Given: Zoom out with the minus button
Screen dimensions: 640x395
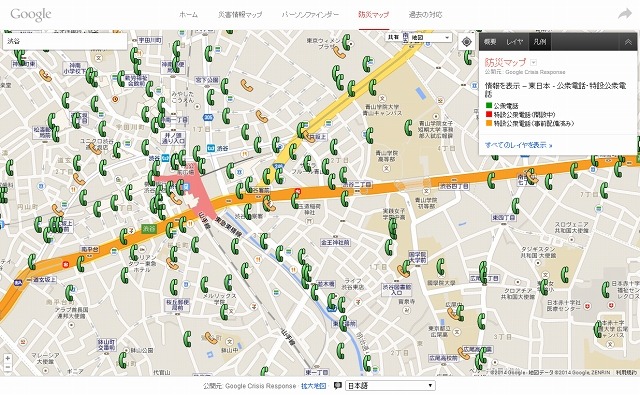Looking at the screenshot, I should click(x=7, y=367).
